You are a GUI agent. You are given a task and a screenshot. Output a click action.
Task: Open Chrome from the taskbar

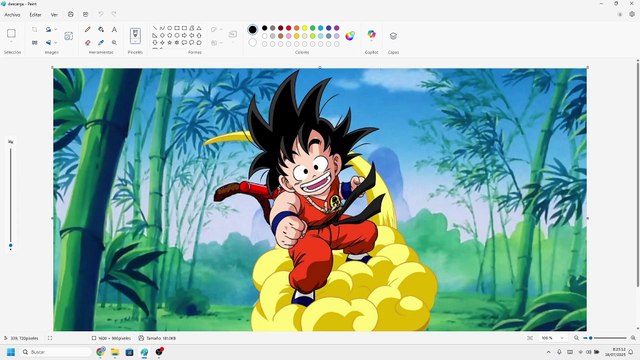coord(100,352)
